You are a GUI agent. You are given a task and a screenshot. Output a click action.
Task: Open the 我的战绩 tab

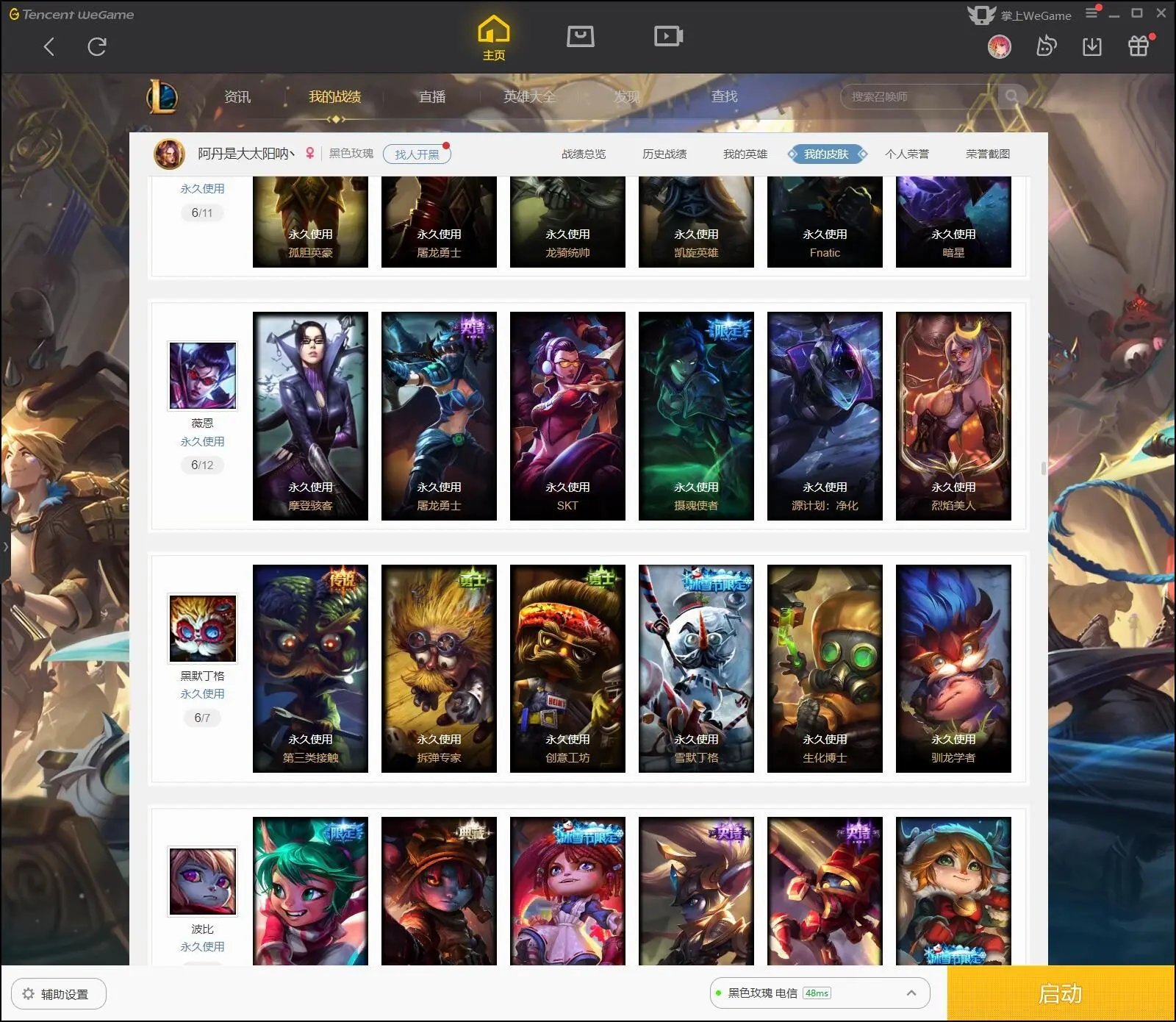tap(334, 96)
